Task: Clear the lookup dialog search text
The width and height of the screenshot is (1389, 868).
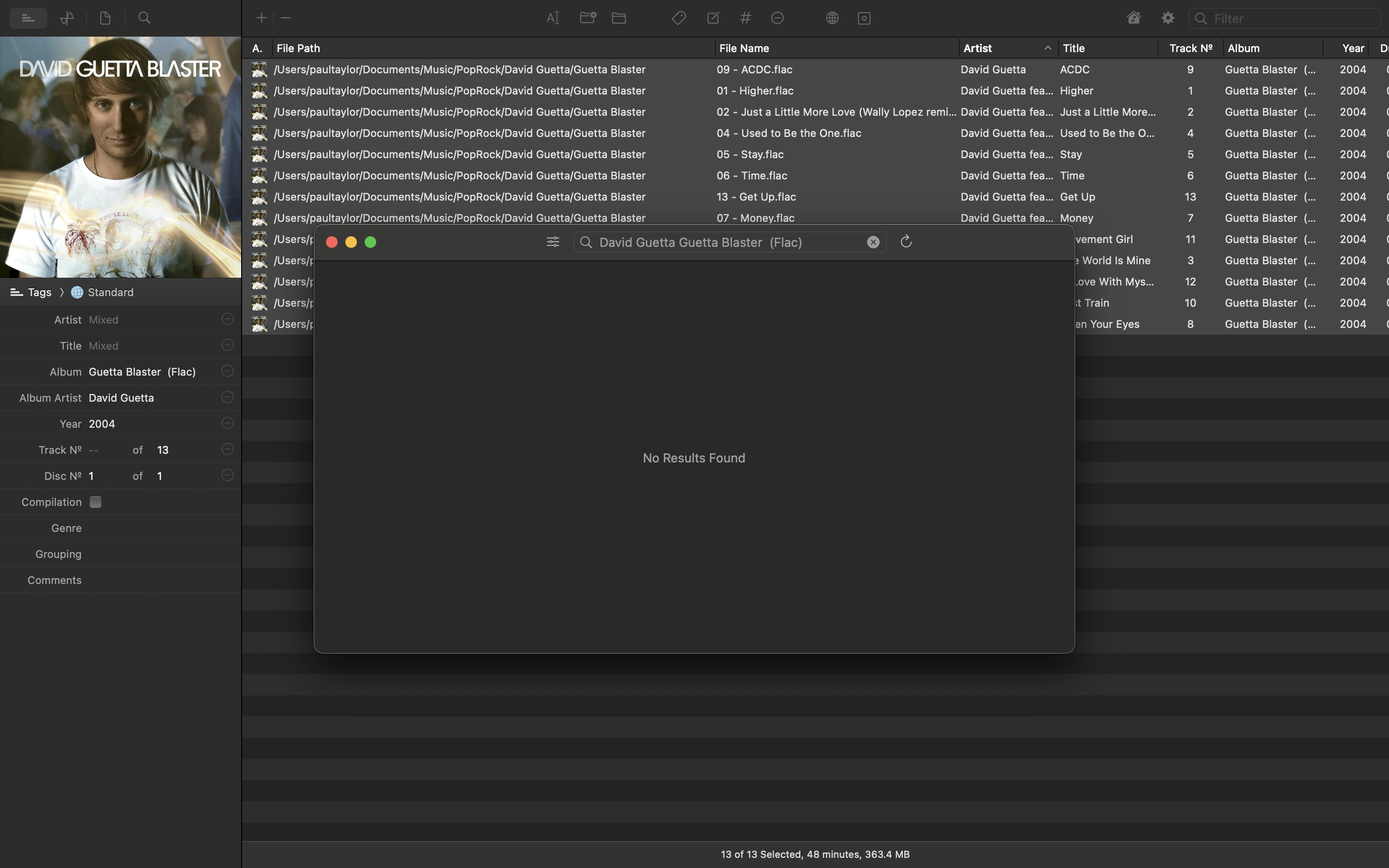Action: [x=873, y=242]
